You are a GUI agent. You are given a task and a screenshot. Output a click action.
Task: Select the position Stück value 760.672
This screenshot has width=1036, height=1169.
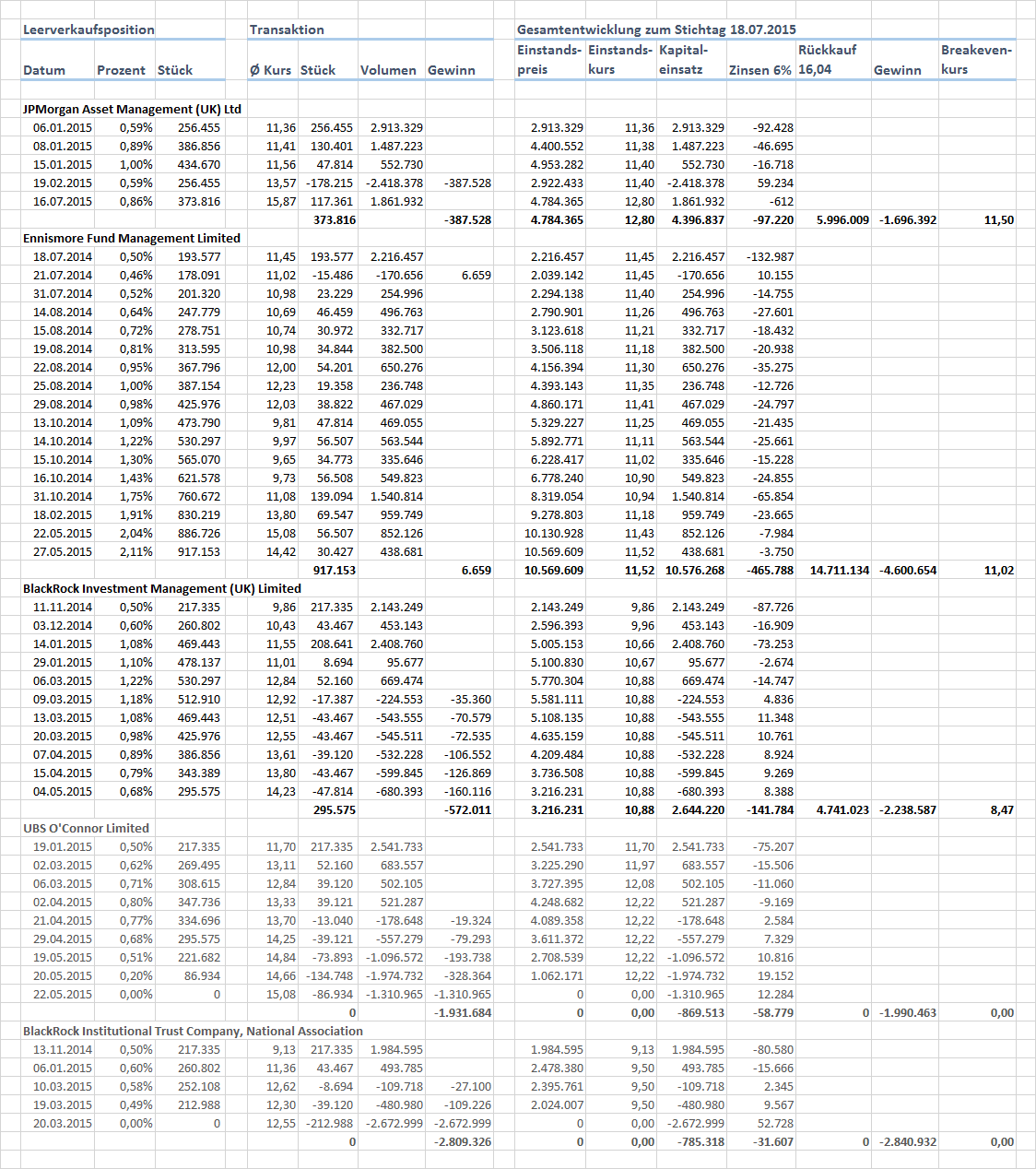(199, 496)
